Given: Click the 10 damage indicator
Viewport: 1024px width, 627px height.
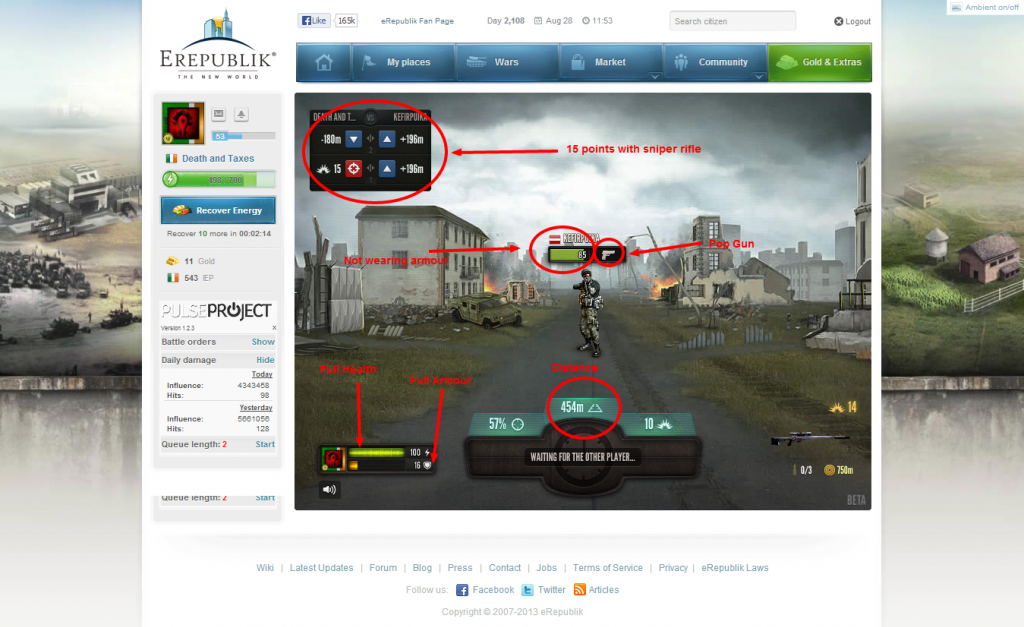Looking at the screenshot, I should pos(658,424).
